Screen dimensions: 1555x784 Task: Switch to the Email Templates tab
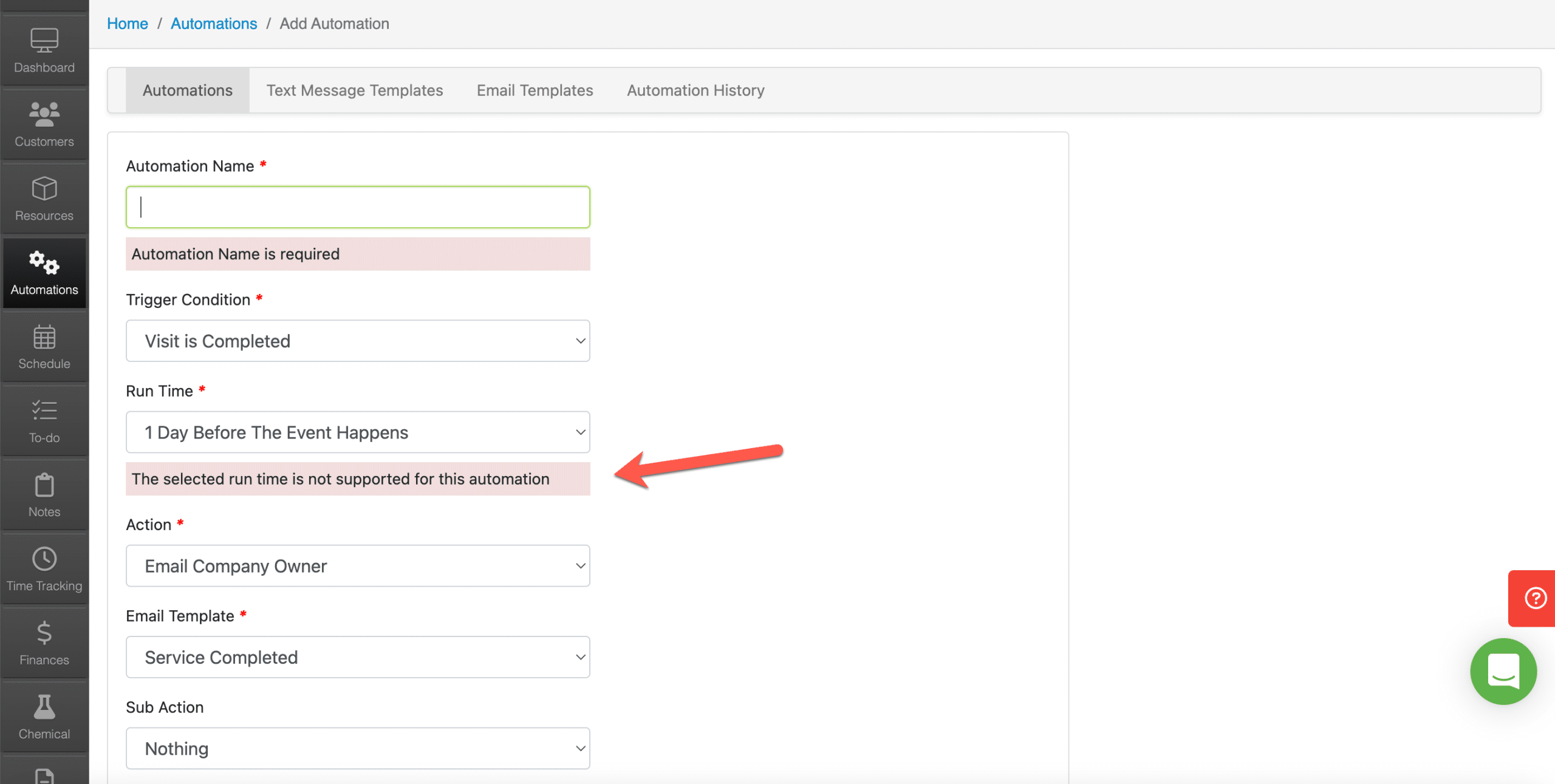(x=534, y=90)
